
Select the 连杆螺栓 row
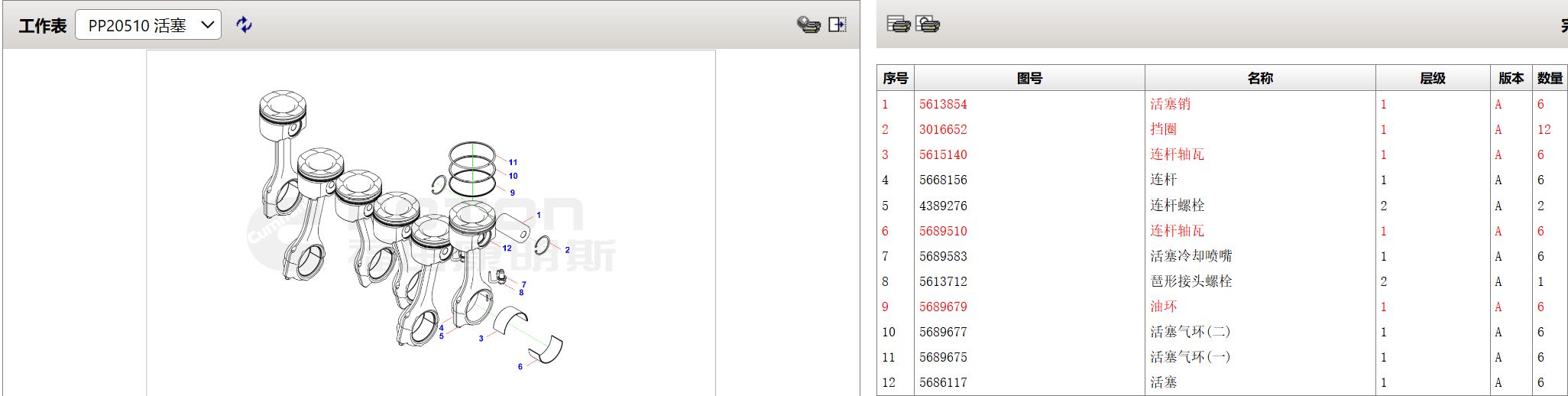pyautogui.click(x=1177, y=206)
